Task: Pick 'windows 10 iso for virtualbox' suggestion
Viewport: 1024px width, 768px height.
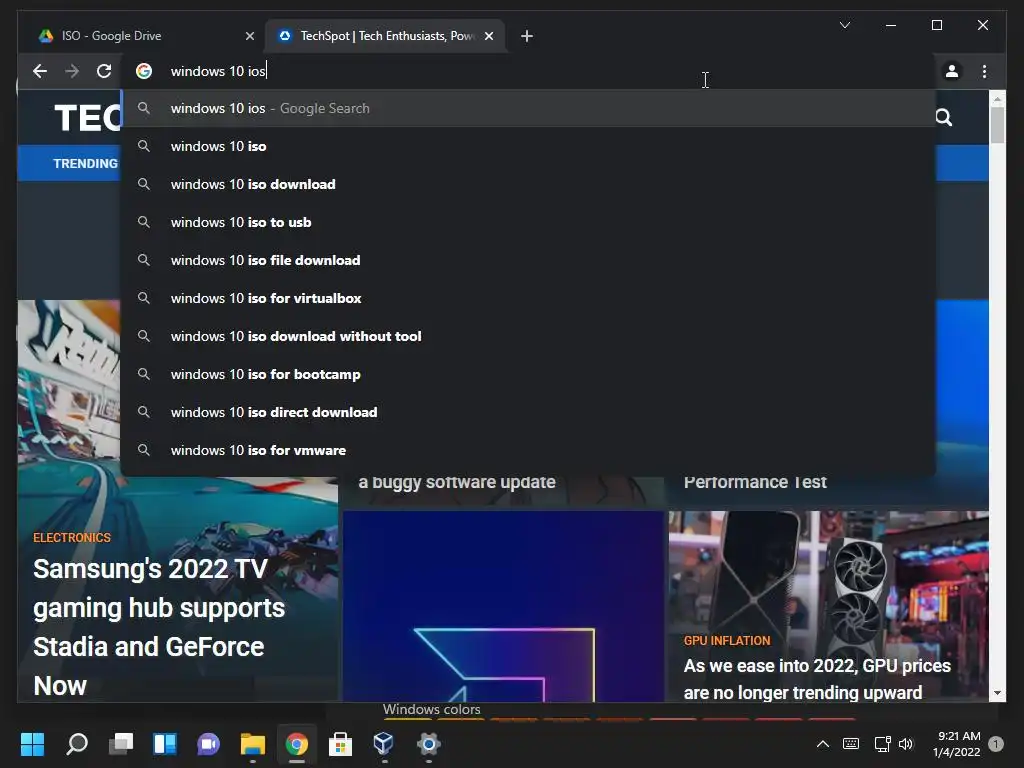Action: pos(528,298)
